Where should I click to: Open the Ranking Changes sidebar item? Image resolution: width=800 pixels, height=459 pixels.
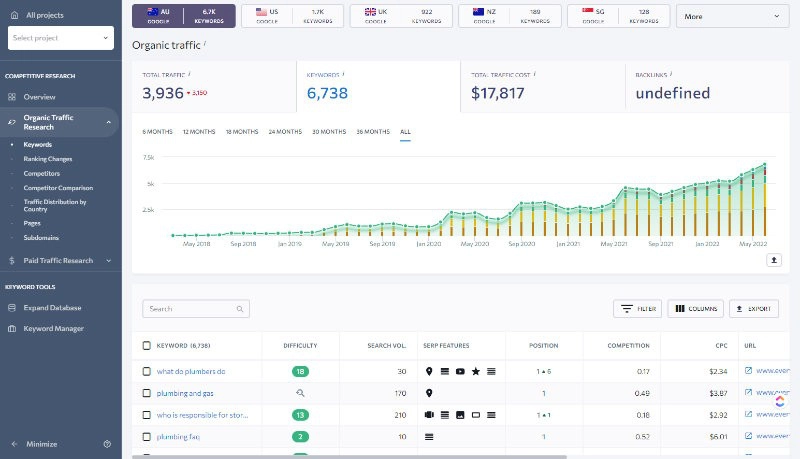47,159
